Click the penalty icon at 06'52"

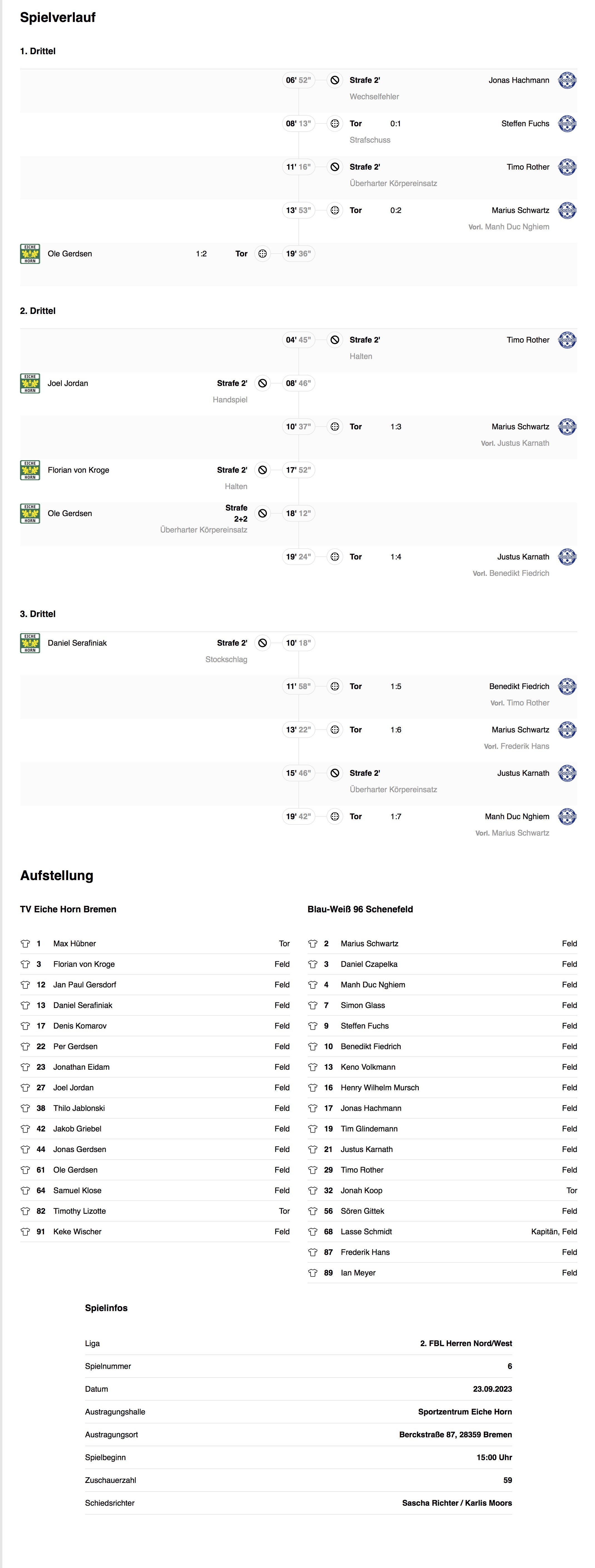tap(334, 80)
